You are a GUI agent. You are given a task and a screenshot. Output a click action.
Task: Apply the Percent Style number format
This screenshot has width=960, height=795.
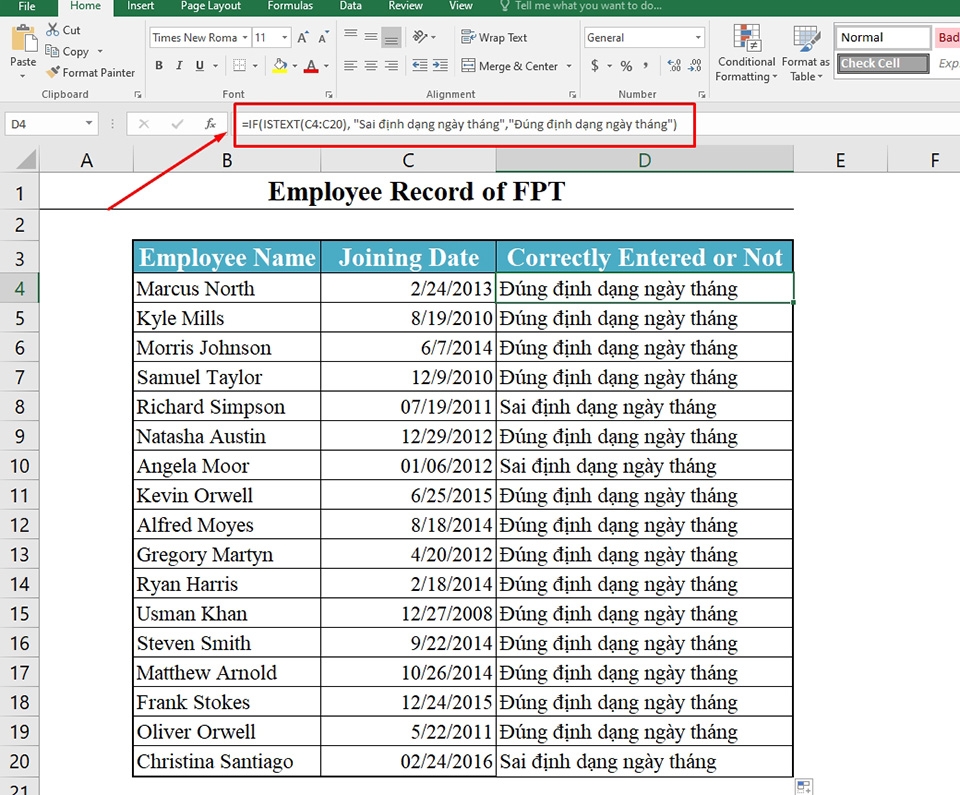tap(625, 65)
